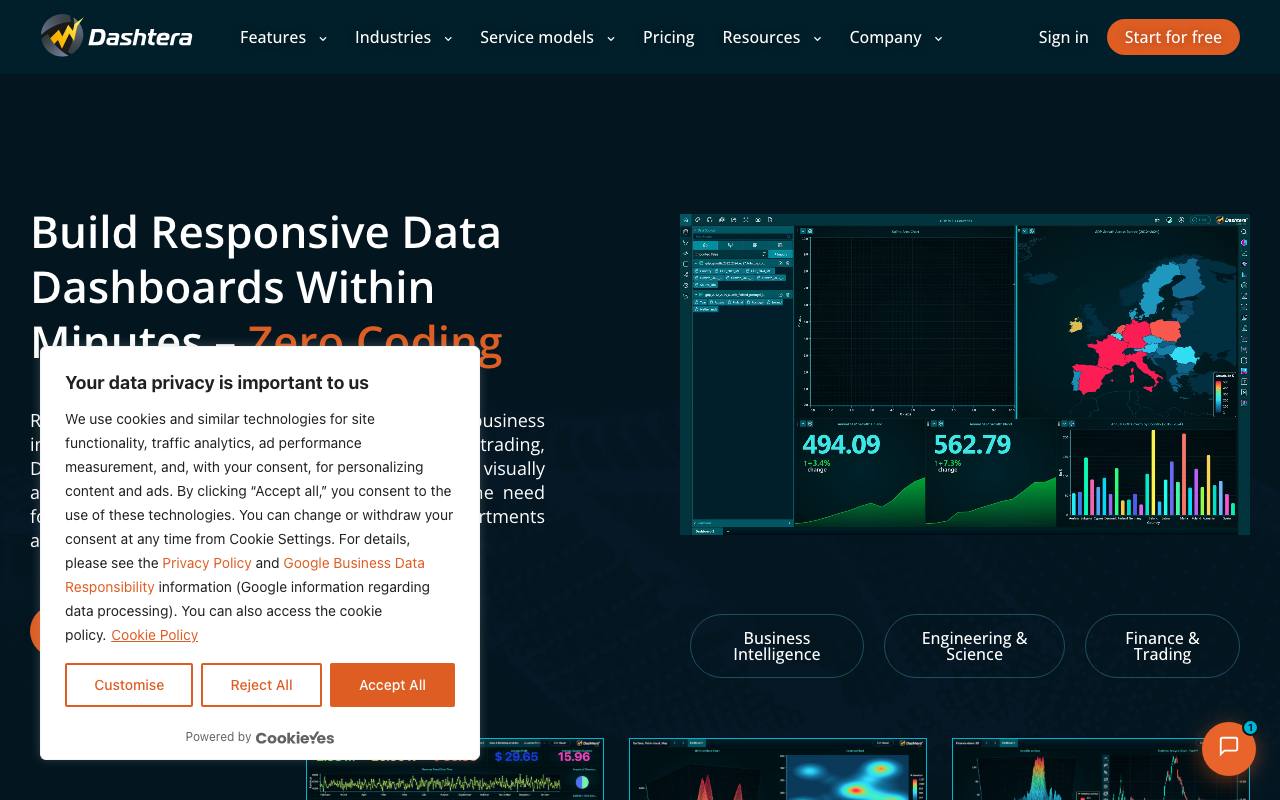Open the Service models menu item
This screenshot has height=800, width=1280.
coord(537,37)
